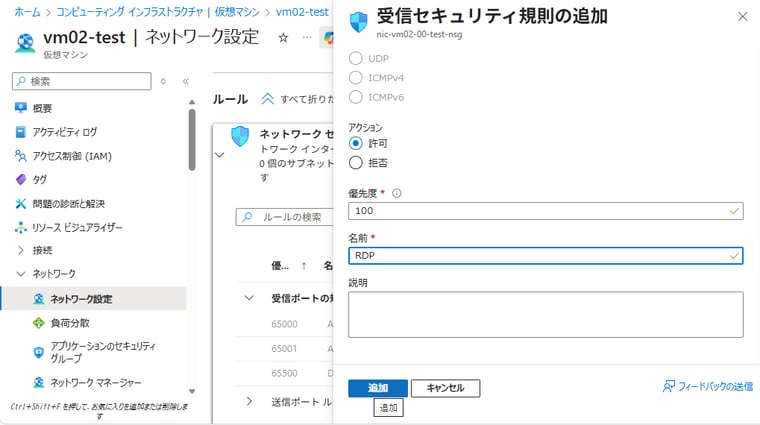The width and height of the screenshot is (760, 425).
Task: Click the 名前 field containing RDP
Action: [x=545, y=255]
